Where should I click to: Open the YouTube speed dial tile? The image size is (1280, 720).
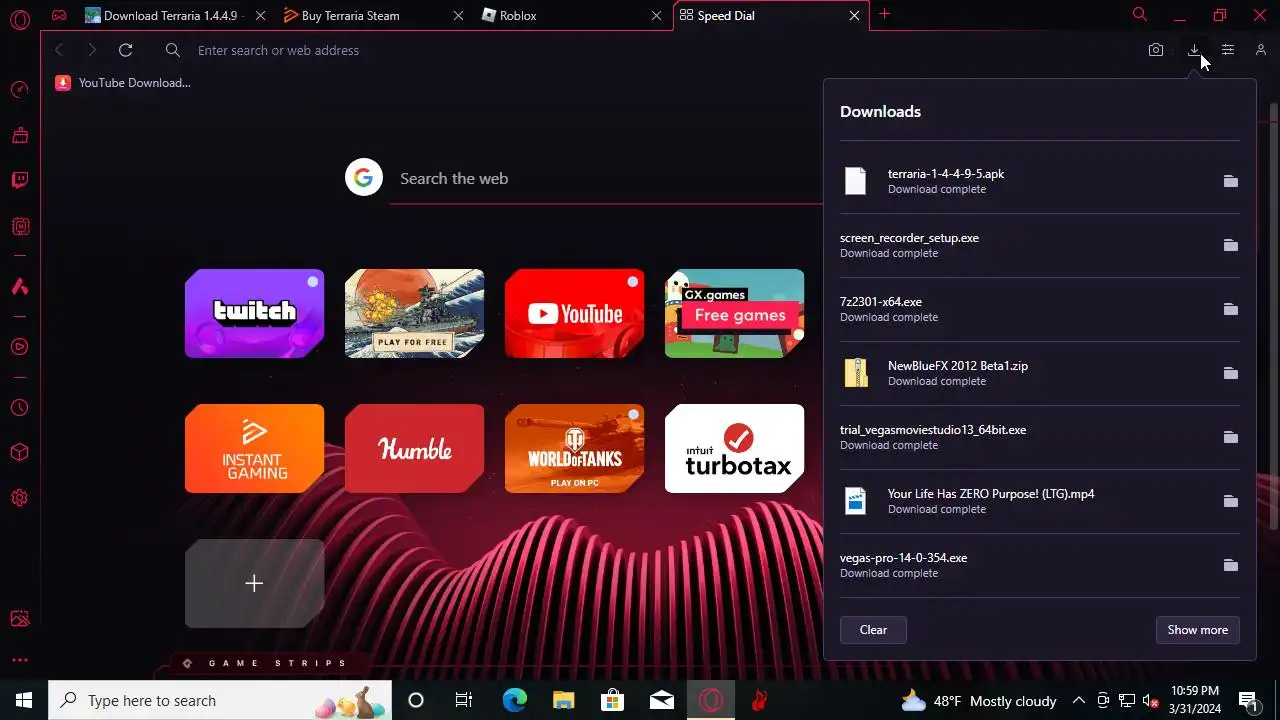pyautogui.click(x=574, y=313)
